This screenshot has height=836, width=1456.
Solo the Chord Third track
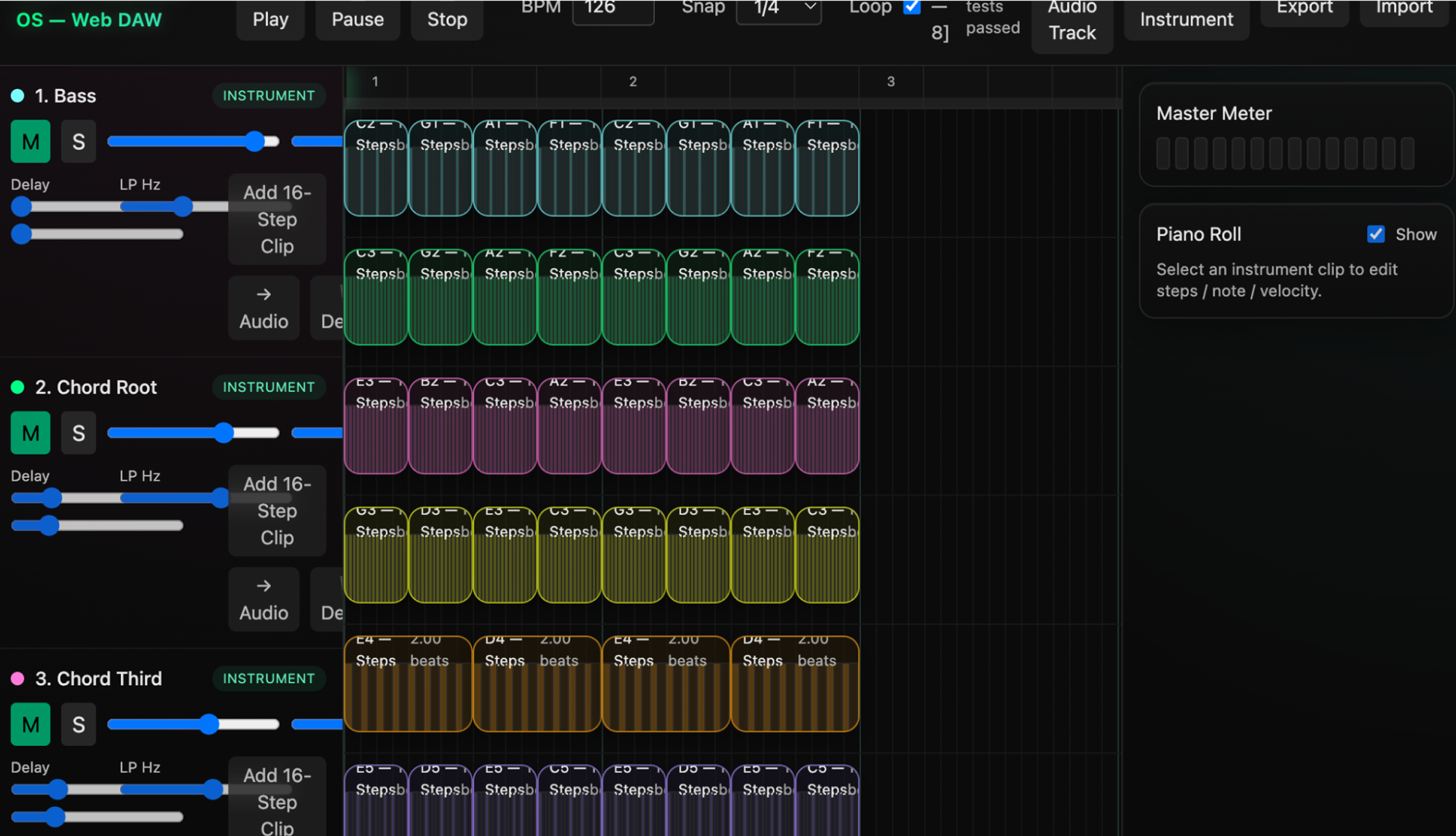(78, 724)
